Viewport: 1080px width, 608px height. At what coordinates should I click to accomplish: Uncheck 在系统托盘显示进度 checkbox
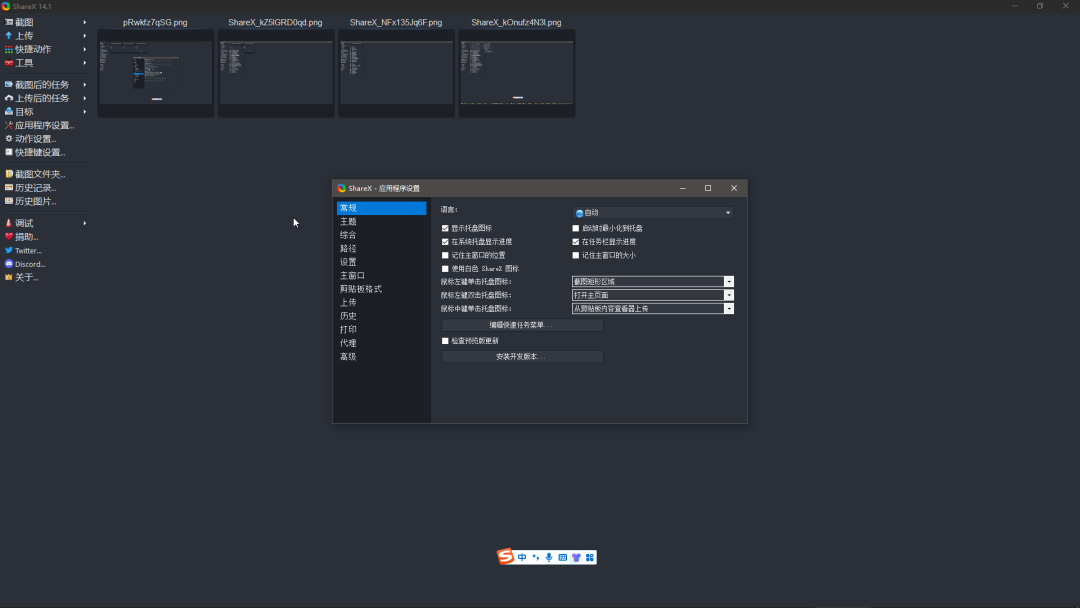[x=445, y=242]
